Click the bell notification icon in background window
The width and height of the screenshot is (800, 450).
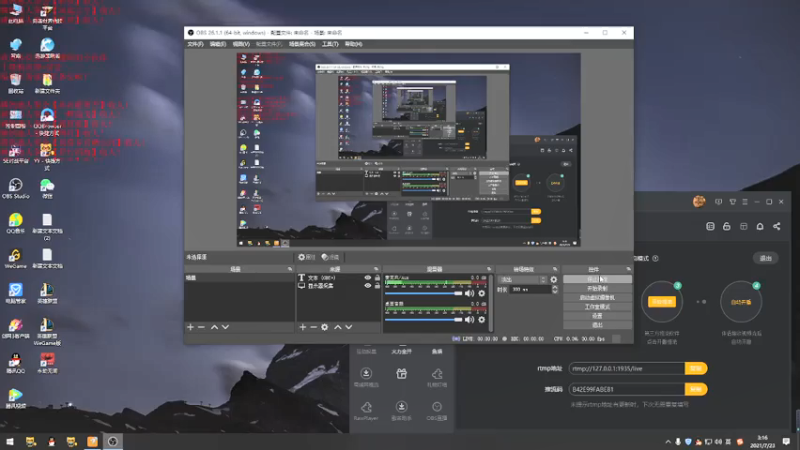760,226
